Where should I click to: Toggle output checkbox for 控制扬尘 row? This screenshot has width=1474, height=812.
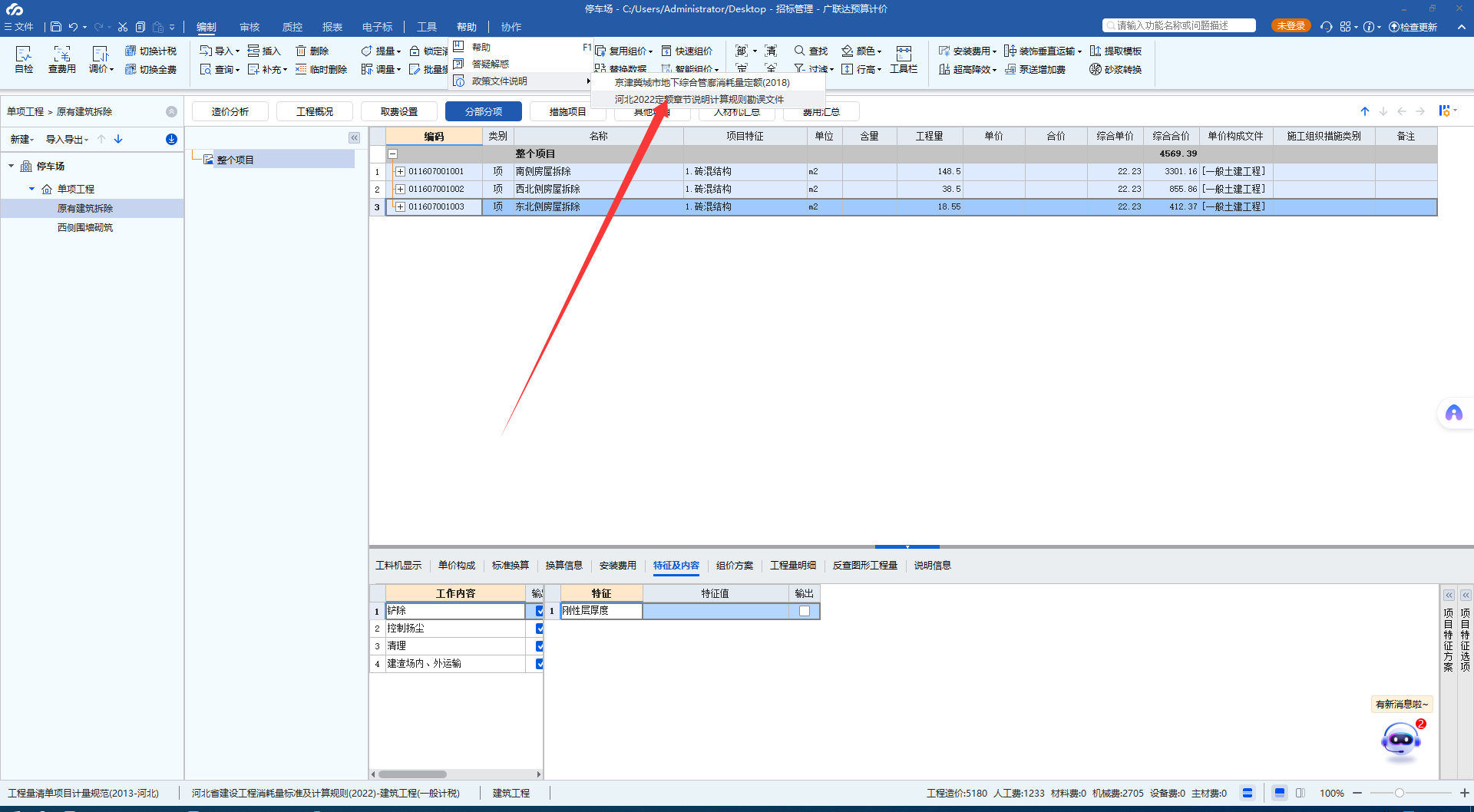pyautogui.click(x=539, y=629)
